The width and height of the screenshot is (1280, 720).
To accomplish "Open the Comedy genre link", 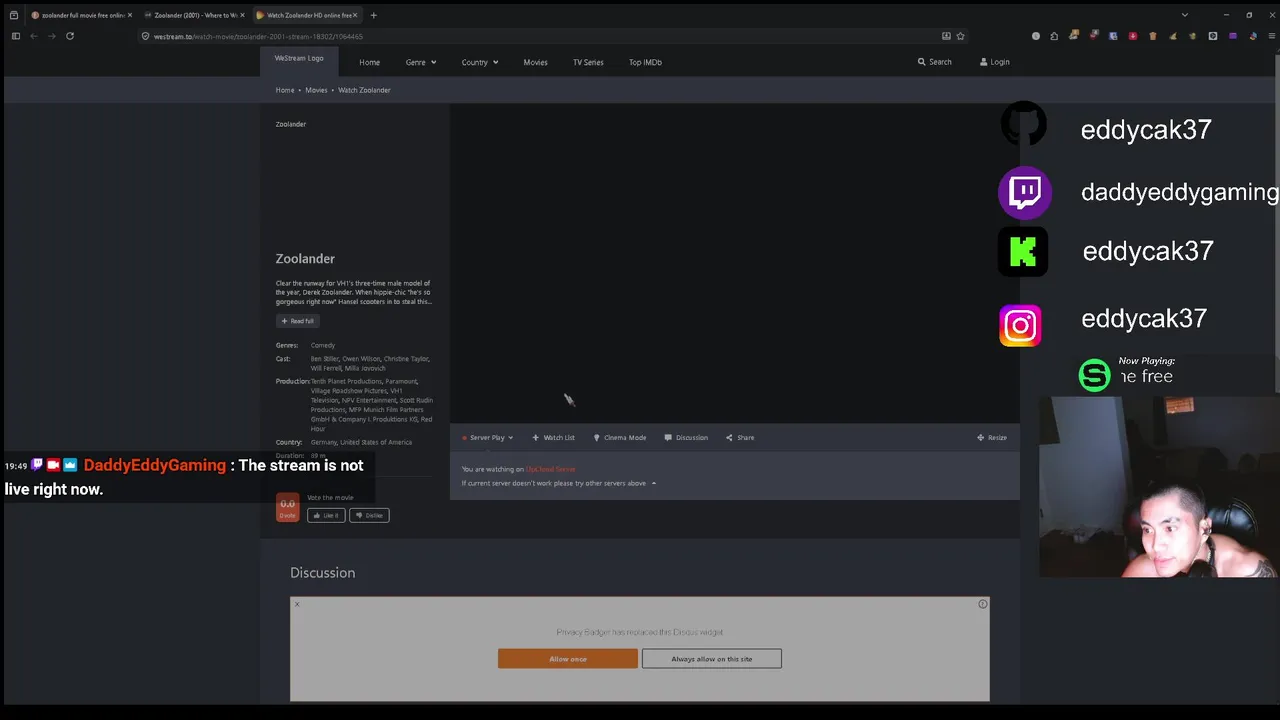I will [x=322, y=345].
